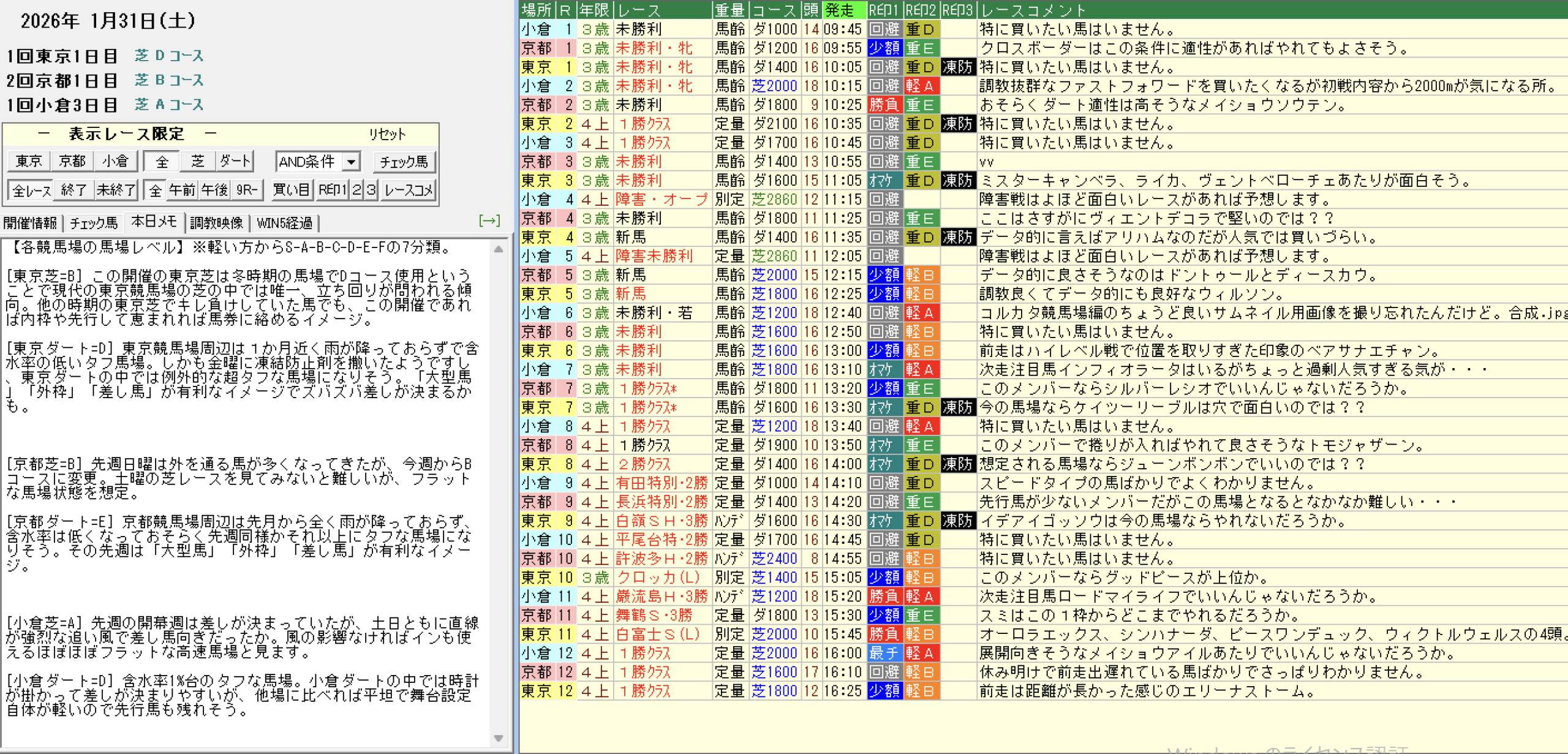The image size is (1568, 754).
Task: Click the memo panel scrollbar down arrow
Action: [499, 738]
